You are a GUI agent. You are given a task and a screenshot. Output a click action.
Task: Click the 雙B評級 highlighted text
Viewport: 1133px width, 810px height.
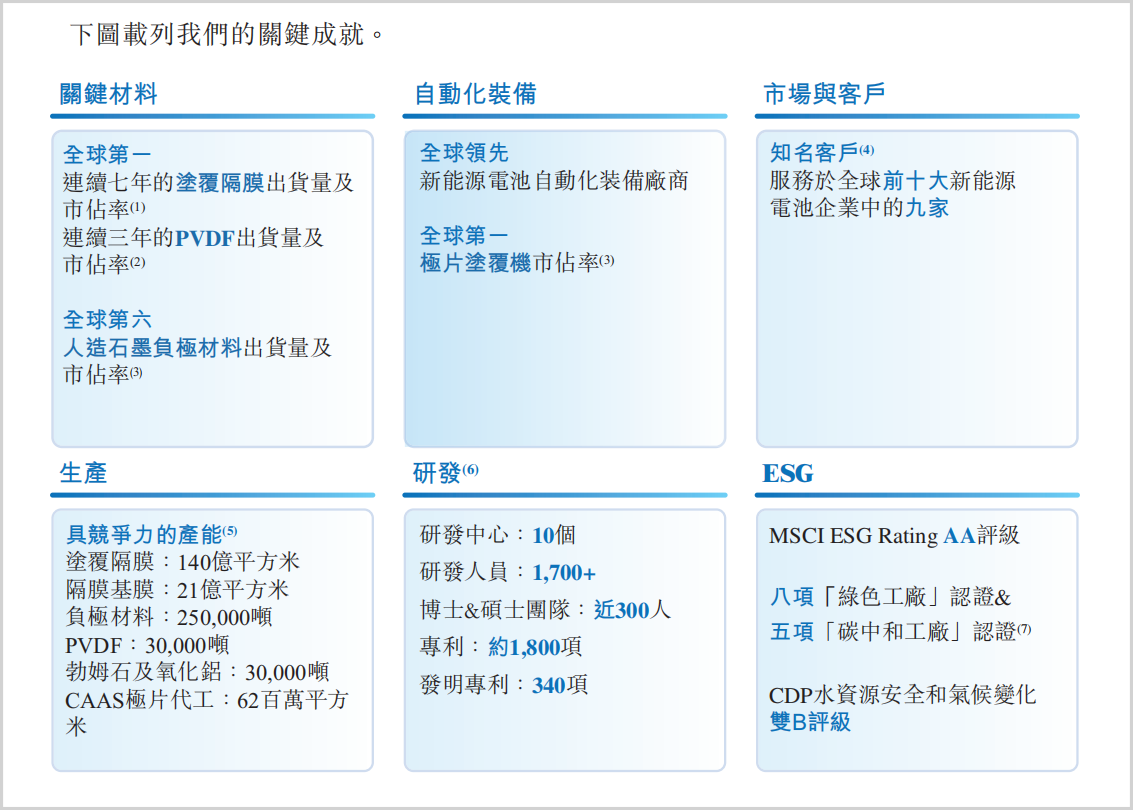810,722
